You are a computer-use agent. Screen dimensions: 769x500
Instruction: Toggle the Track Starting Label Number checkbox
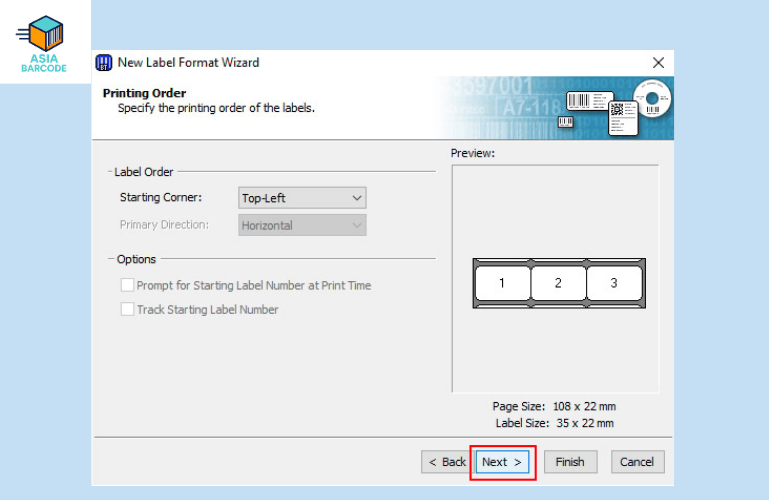(127, 310)
